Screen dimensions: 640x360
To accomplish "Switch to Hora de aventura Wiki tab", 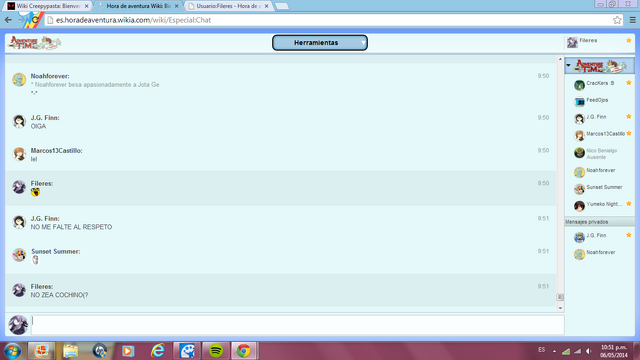I will pos(138,6).
